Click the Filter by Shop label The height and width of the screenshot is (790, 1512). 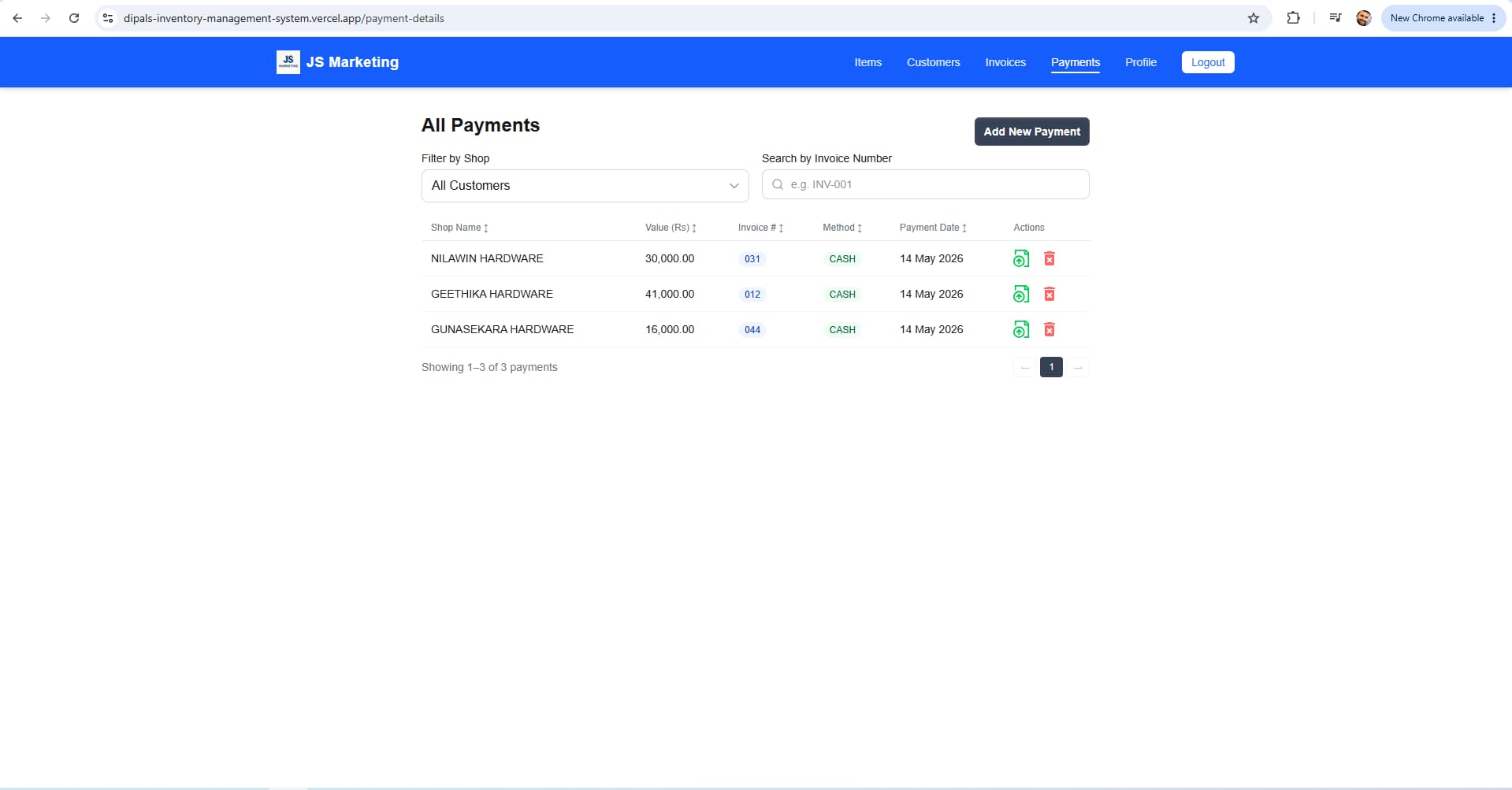[x=455, y=158]
